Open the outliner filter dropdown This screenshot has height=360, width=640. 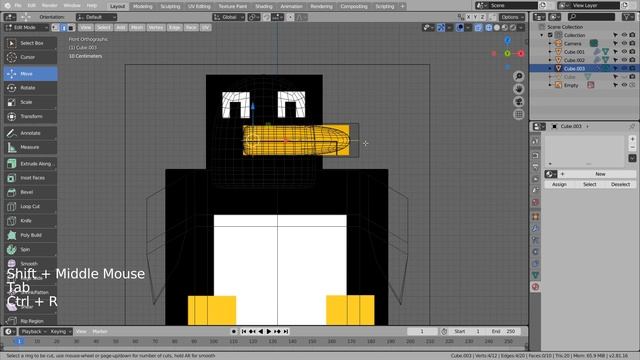628,17
